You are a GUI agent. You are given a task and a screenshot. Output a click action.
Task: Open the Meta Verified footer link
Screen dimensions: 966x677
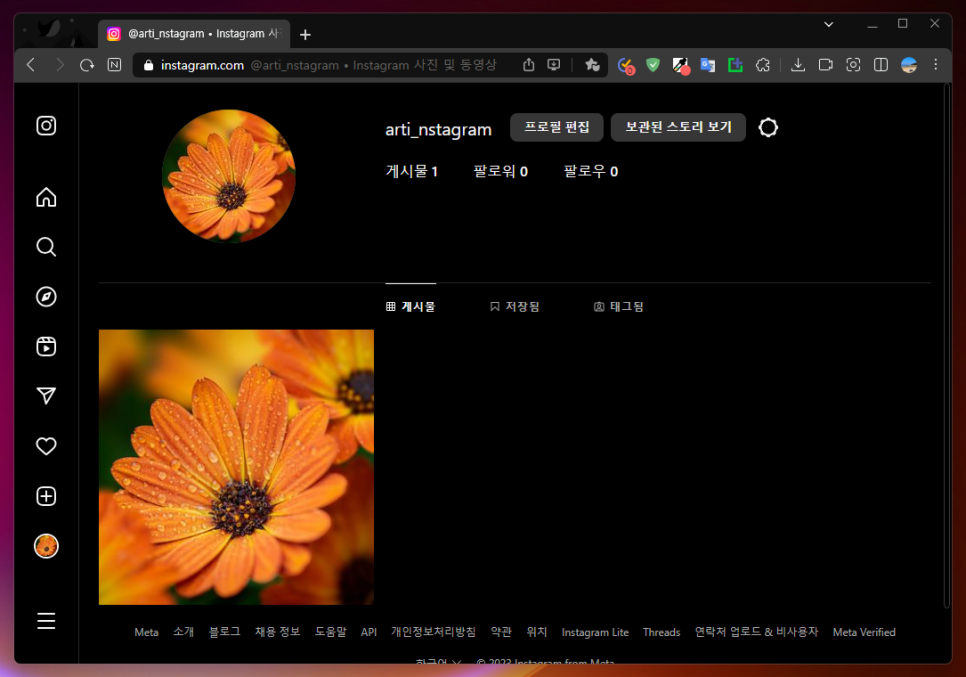[864, 632]
